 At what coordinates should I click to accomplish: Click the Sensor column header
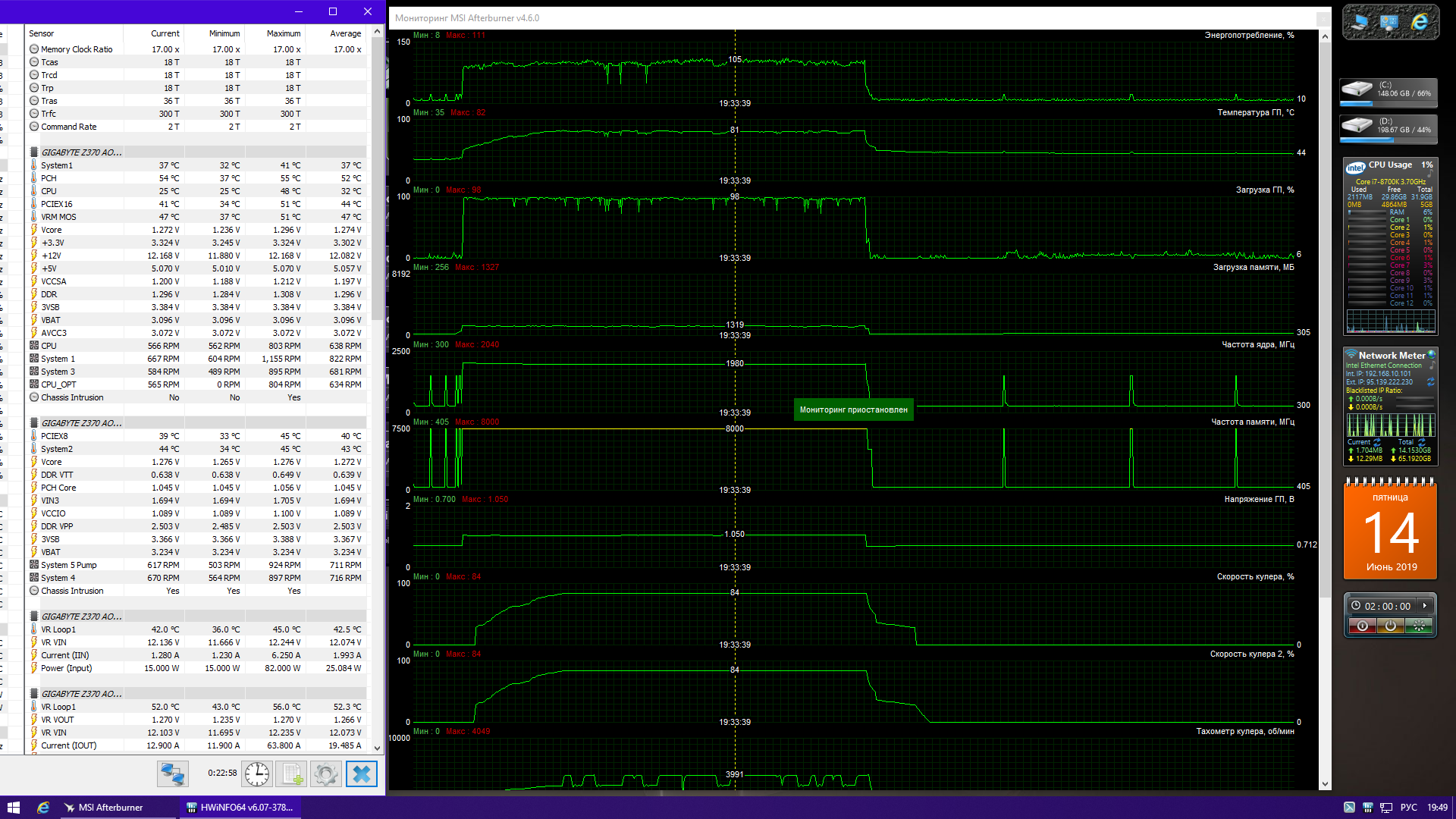42,33
